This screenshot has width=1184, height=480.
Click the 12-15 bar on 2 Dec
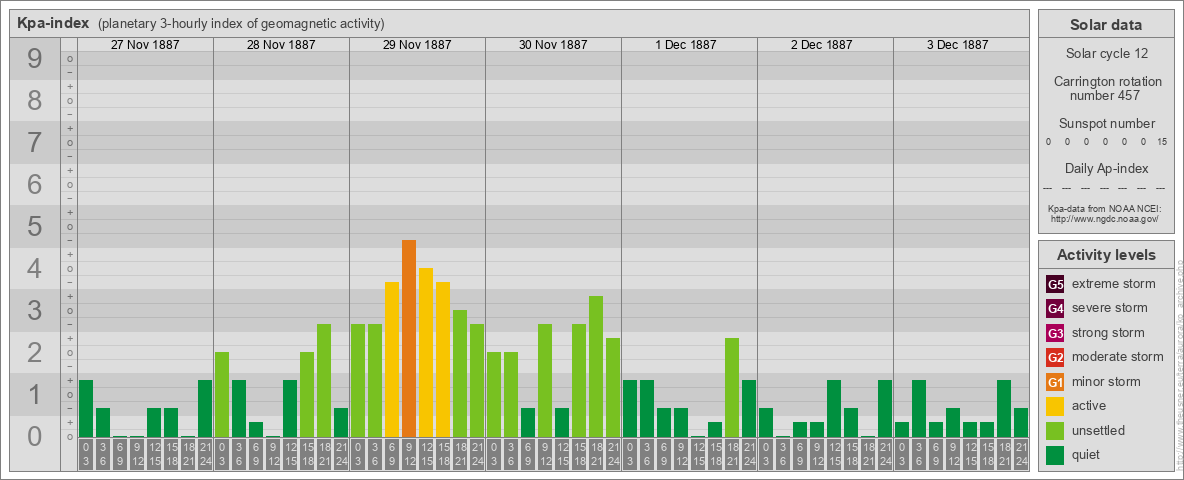point(834,408)
